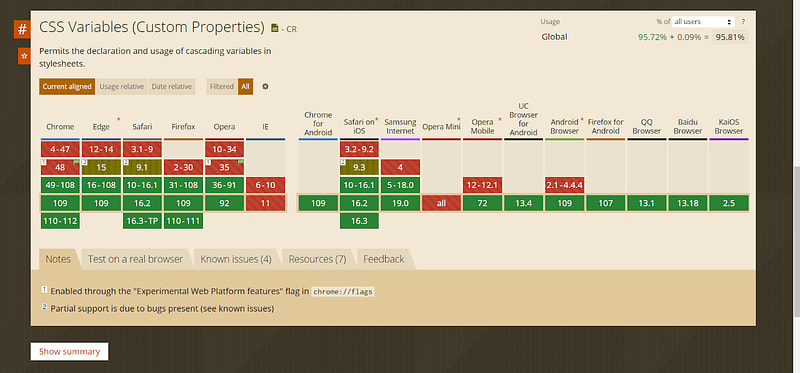The image size is (800, 373).
Task: Click the KaiOS Browser header
Action: point(729,127)
